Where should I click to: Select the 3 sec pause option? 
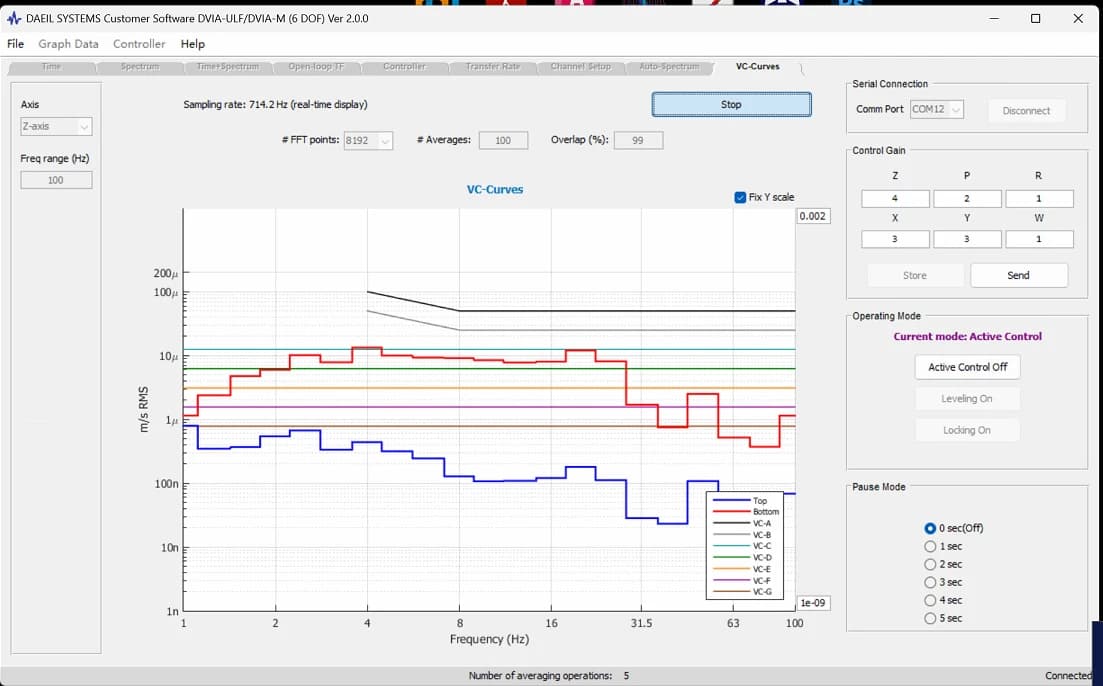coord(931,583)
